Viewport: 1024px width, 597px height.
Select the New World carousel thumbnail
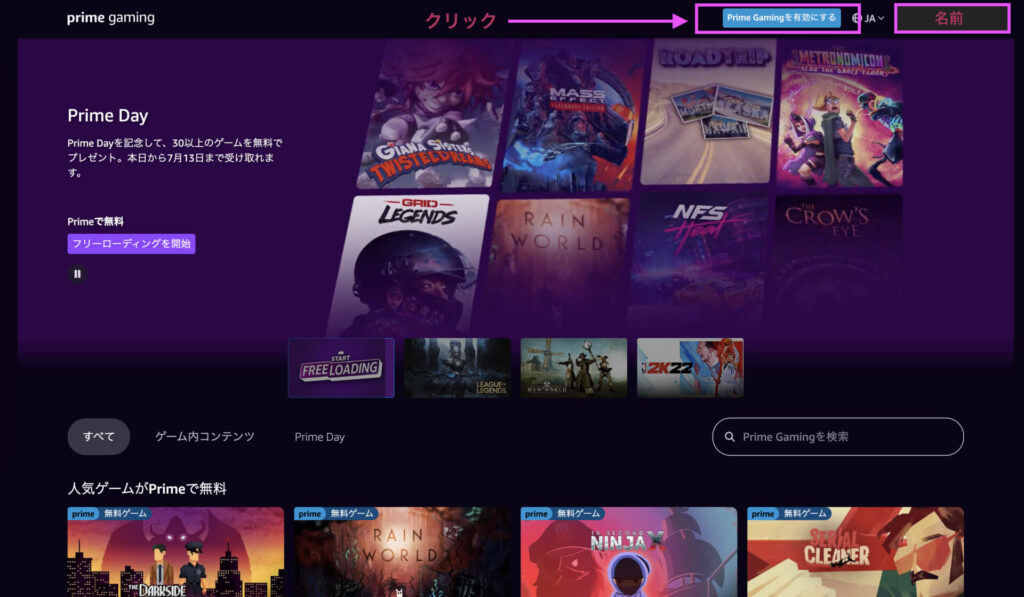(x=573, y=368)
